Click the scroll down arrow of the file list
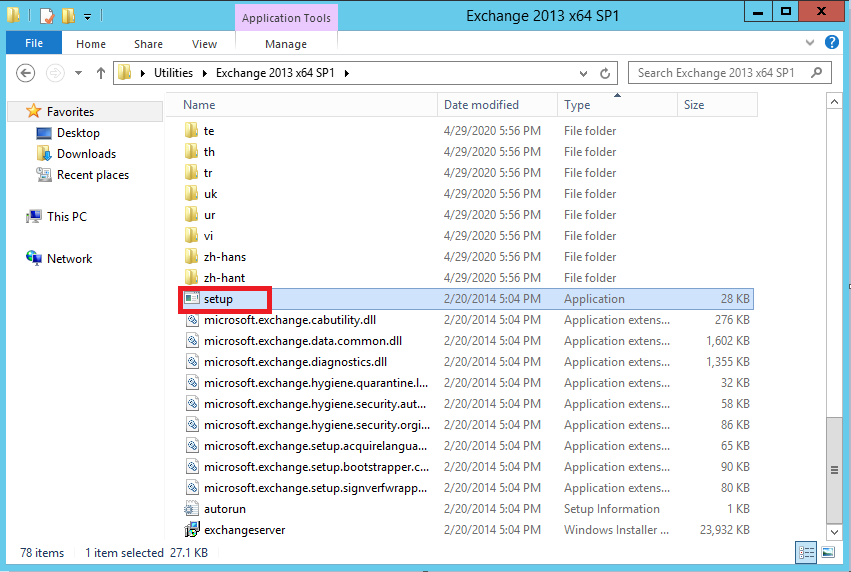This screenshot has width=851, height=572. (834, 532)
